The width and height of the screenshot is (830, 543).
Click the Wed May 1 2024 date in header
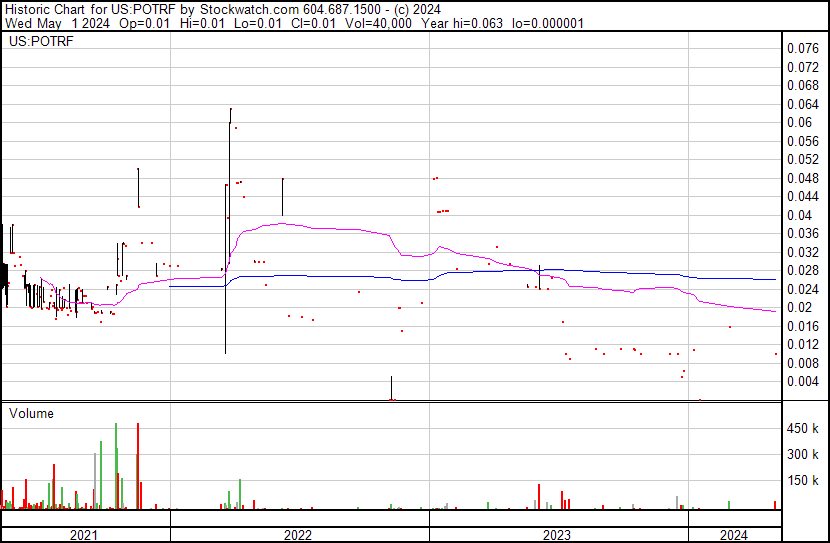pyautogui.click(x=58, y=23)
